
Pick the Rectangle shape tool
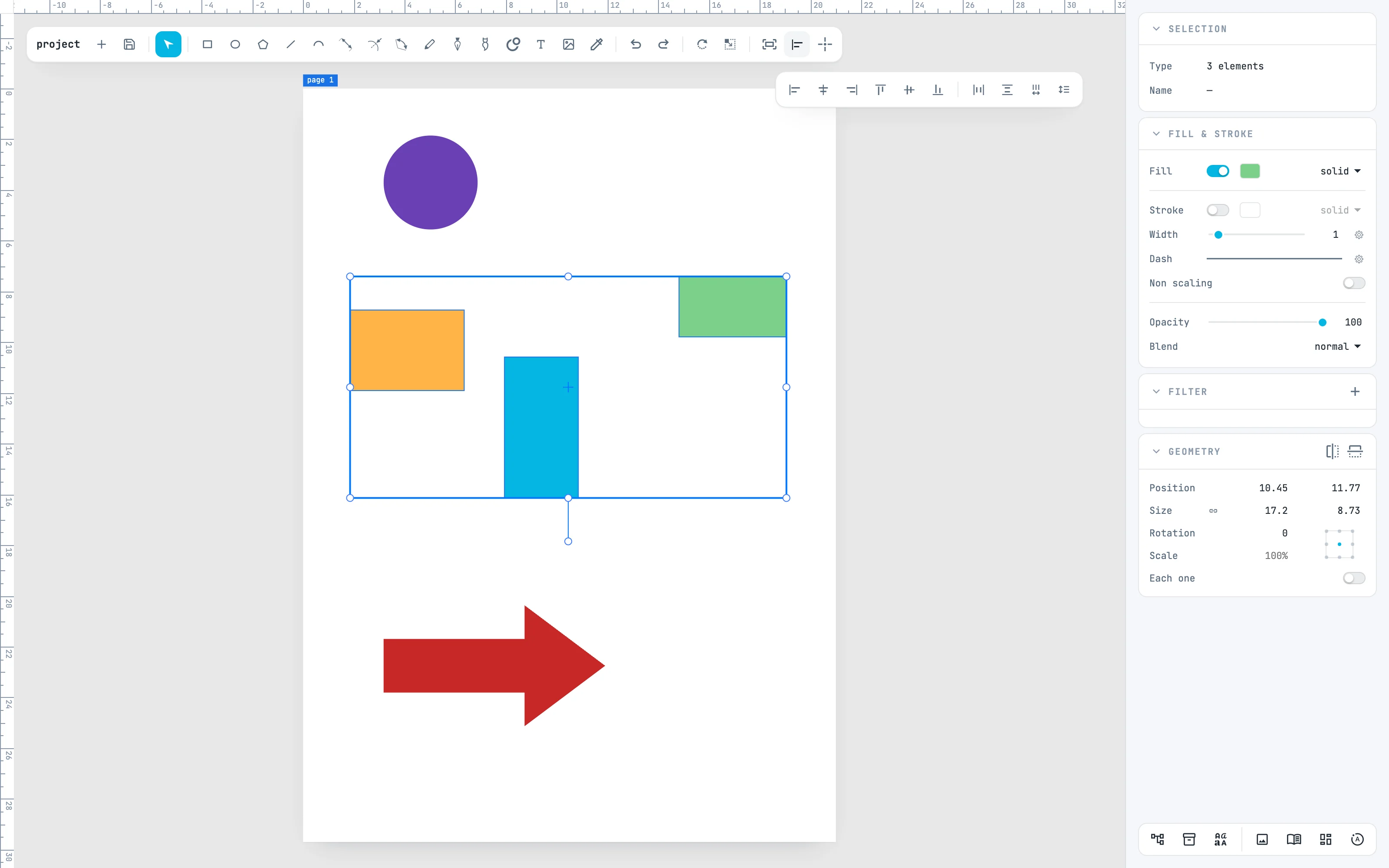tap(207, 44)
